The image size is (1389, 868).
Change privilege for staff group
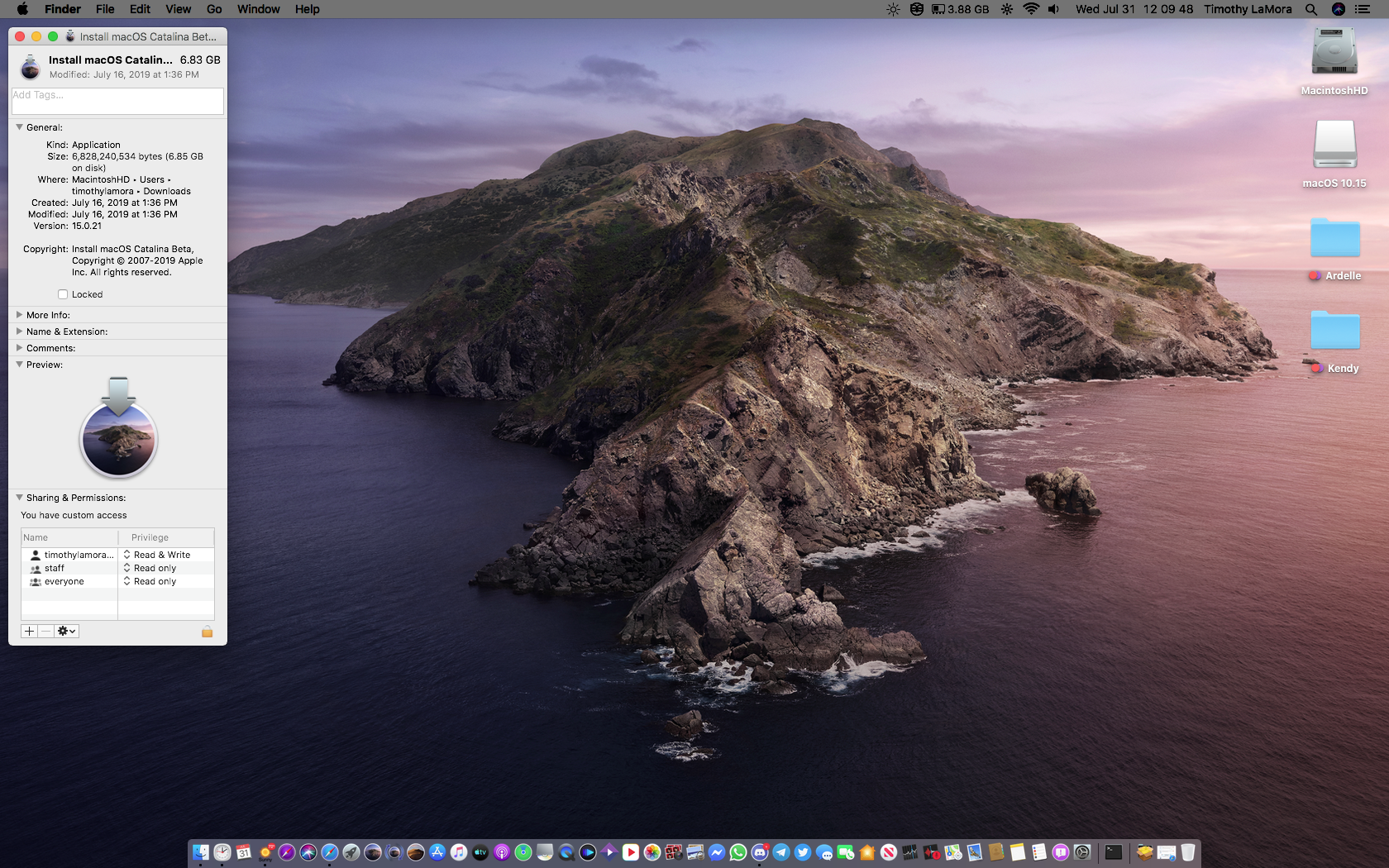[155, 568]
